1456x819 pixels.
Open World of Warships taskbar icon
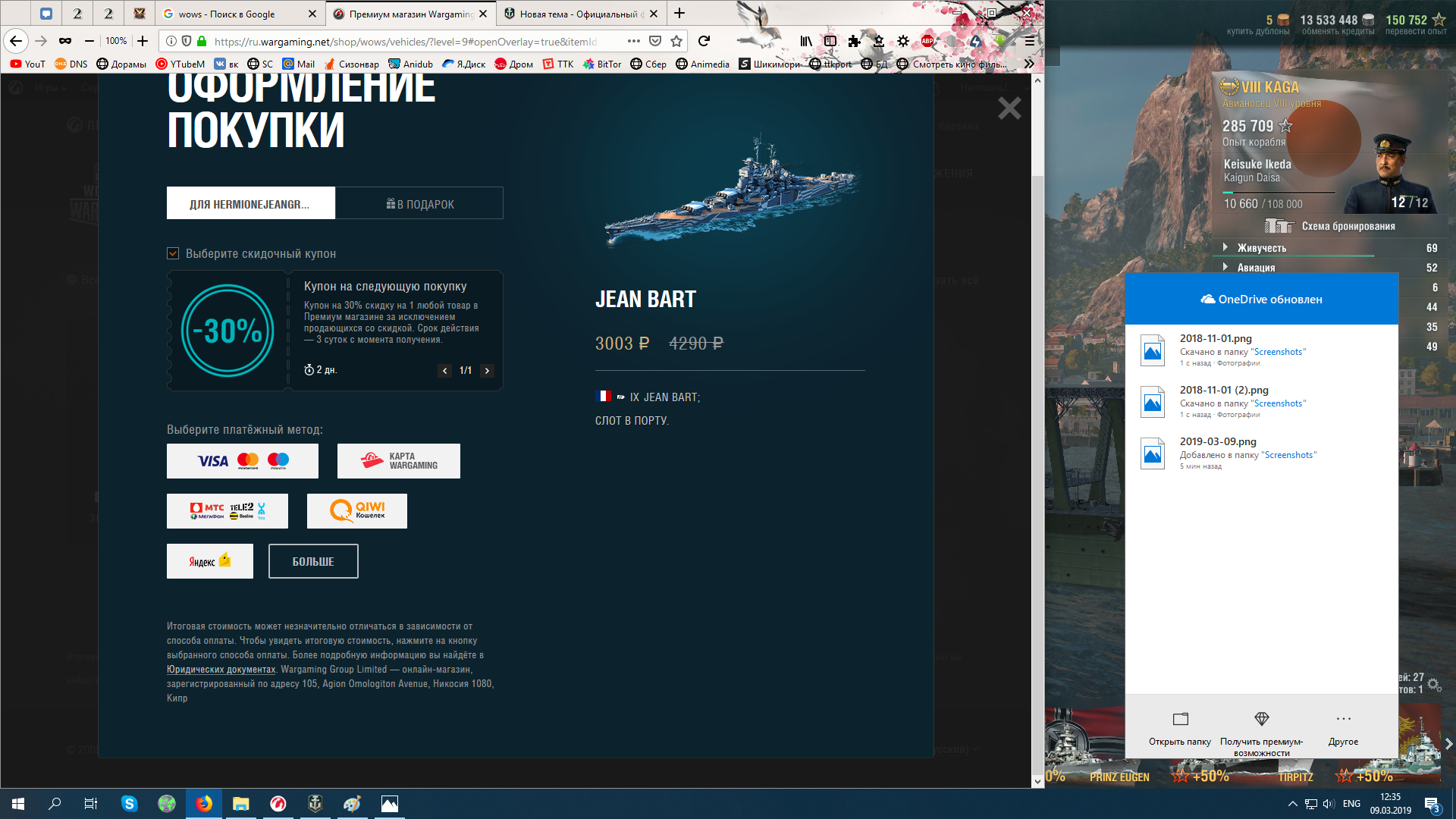(315, 804)
